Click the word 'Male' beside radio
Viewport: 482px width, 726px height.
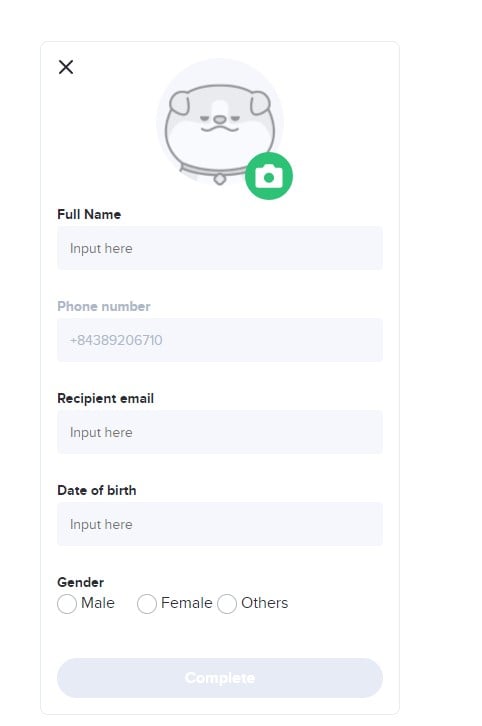98,603
